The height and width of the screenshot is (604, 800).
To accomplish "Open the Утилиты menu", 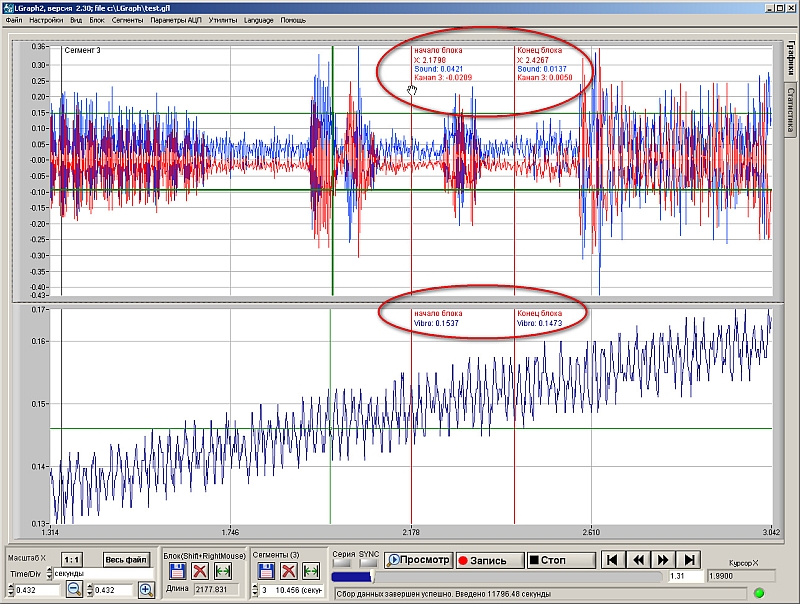I will pyautogui.click(x=223, y=20).
